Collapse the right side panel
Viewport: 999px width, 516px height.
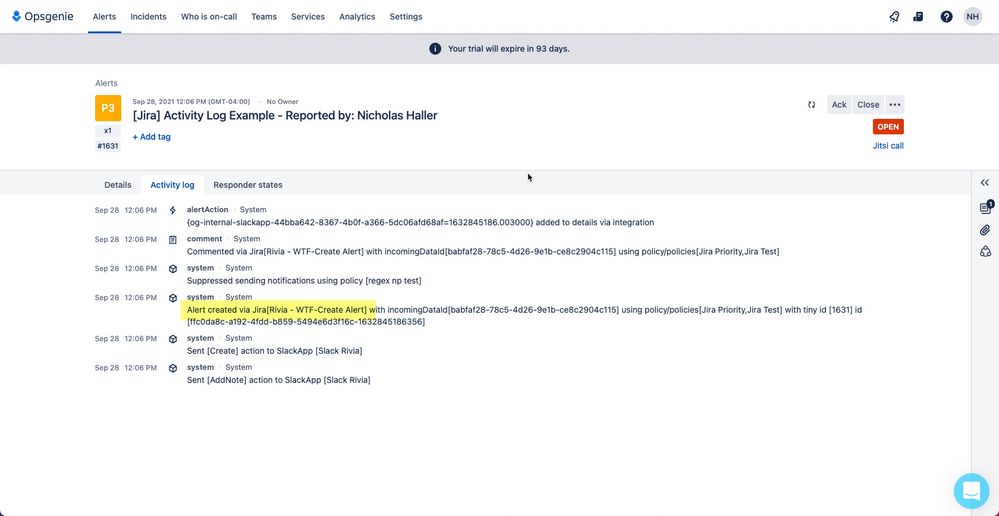985,183
